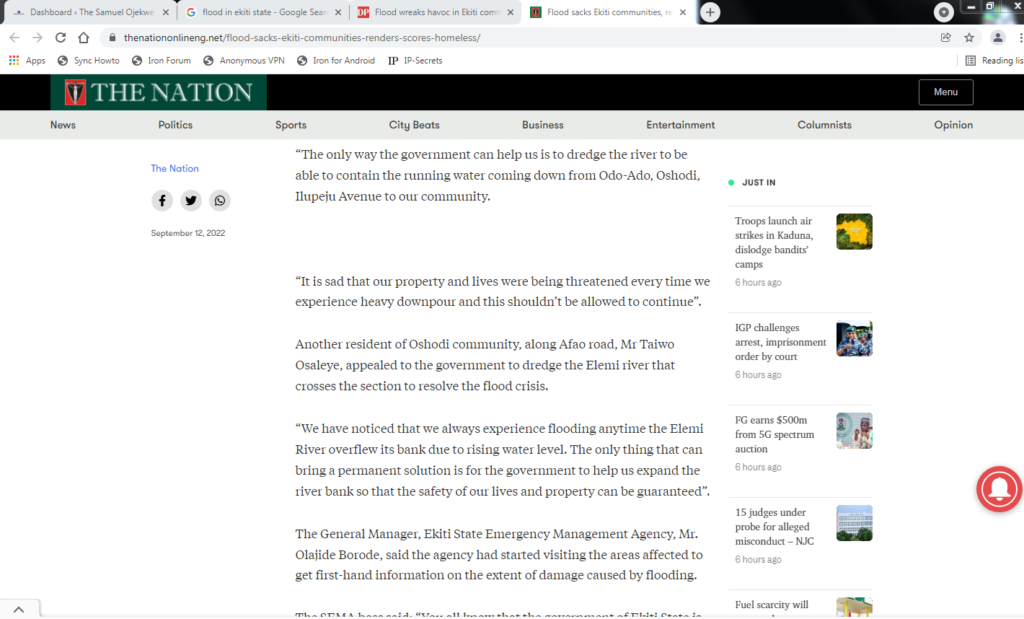Open a new browser tab
Viewport: 1024px width, 619px height.
point(710,12)
